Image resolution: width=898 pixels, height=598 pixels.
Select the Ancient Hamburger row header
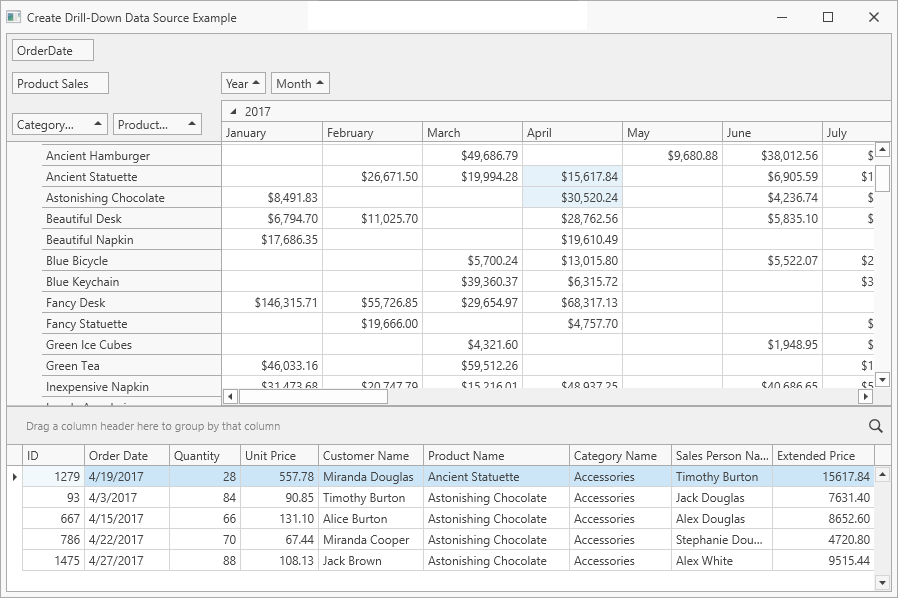tap(132, 156)
